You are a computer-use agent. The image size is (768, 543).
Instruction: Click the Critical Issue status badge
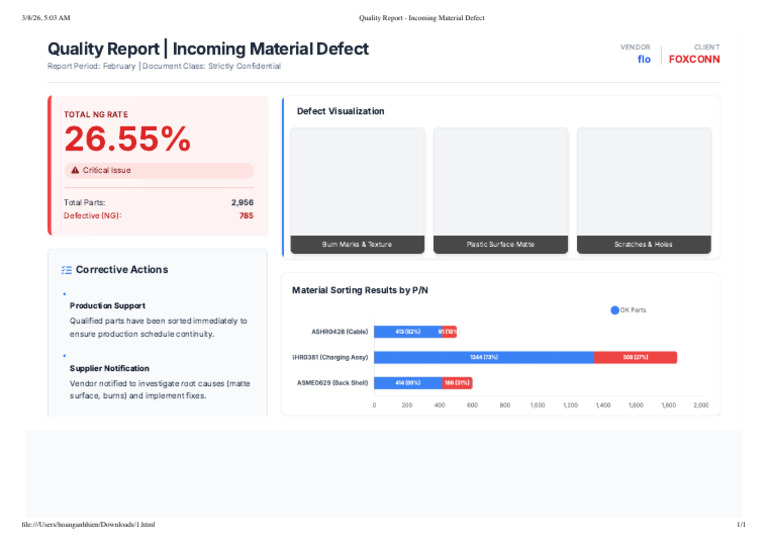(x=159, y=170)
